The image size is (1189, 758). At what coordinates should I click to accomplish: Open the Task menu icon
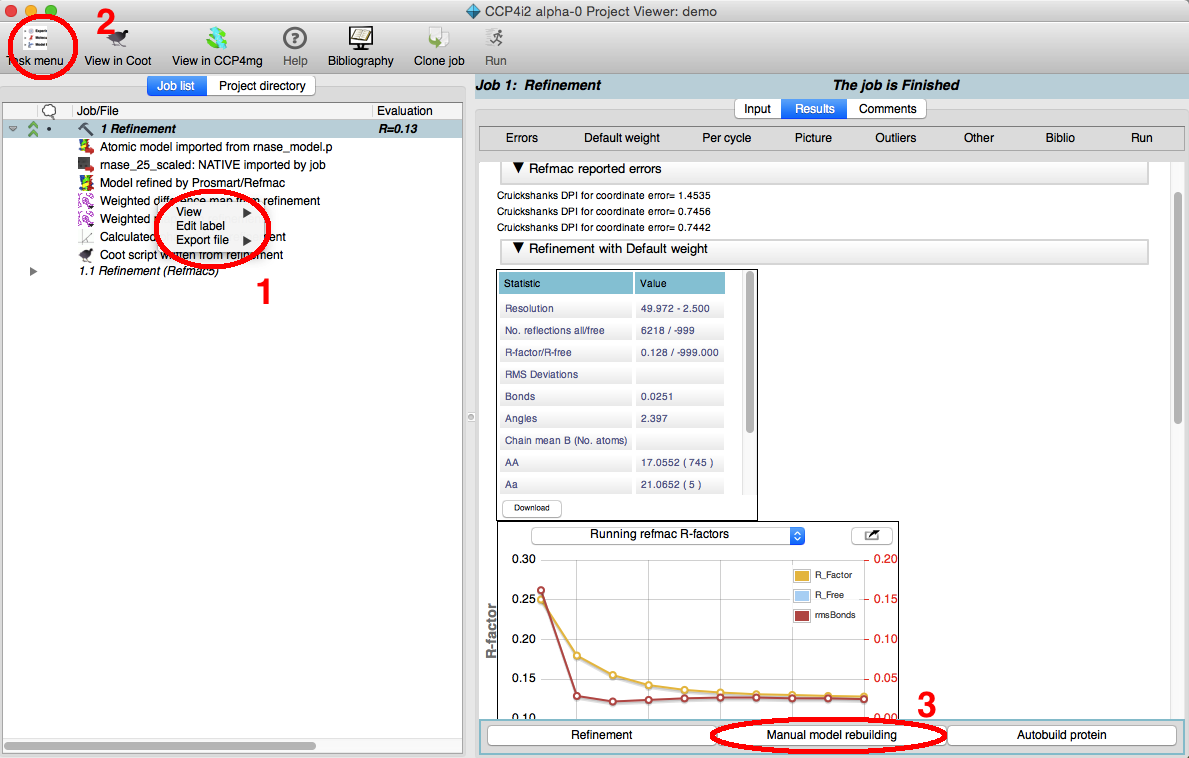click(35, 39)
